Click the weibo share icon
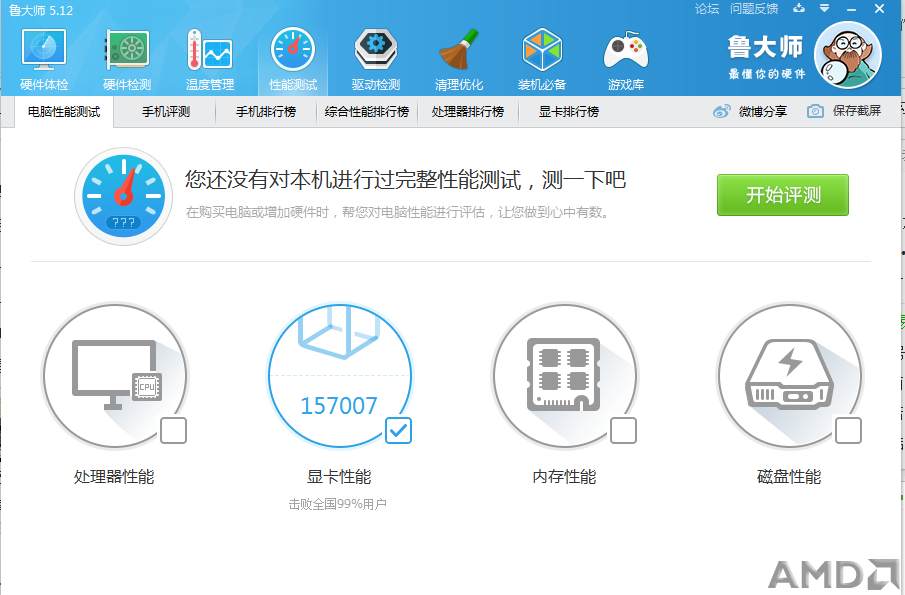 coord(722,111)
